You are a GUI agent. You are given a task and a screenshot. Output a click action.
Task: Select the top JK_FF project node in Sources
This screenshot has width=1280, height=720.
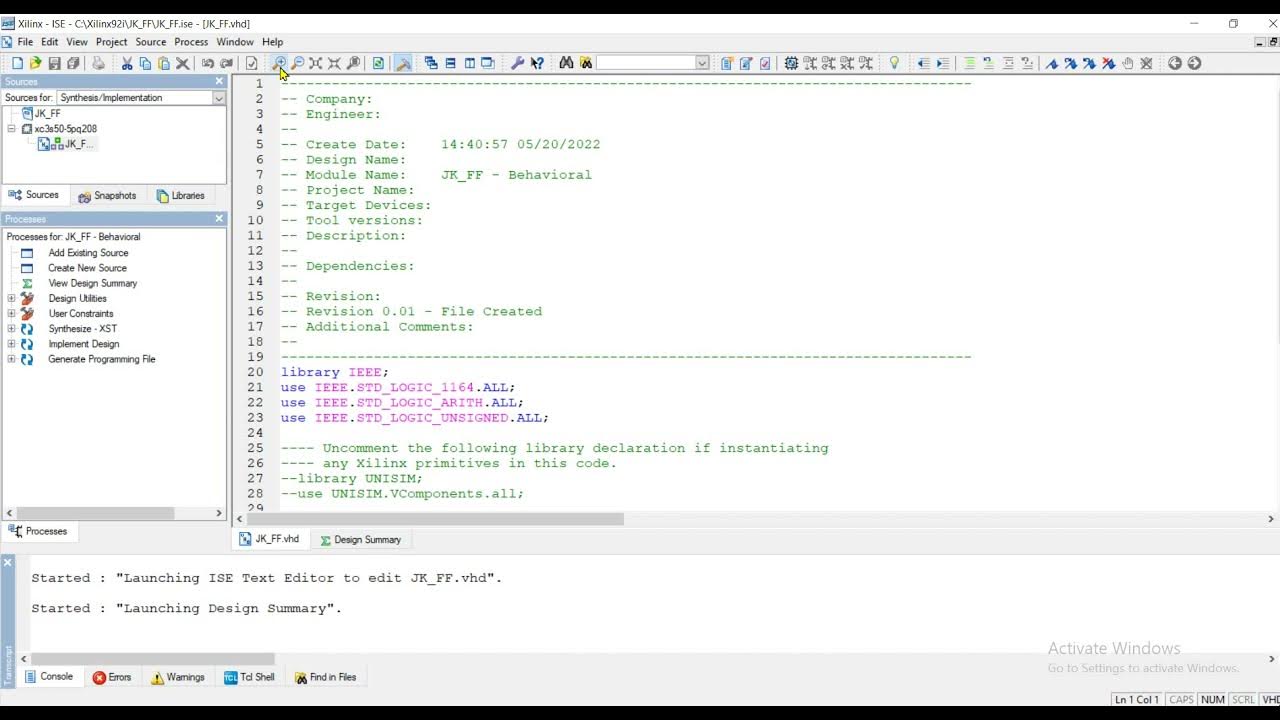47,114
